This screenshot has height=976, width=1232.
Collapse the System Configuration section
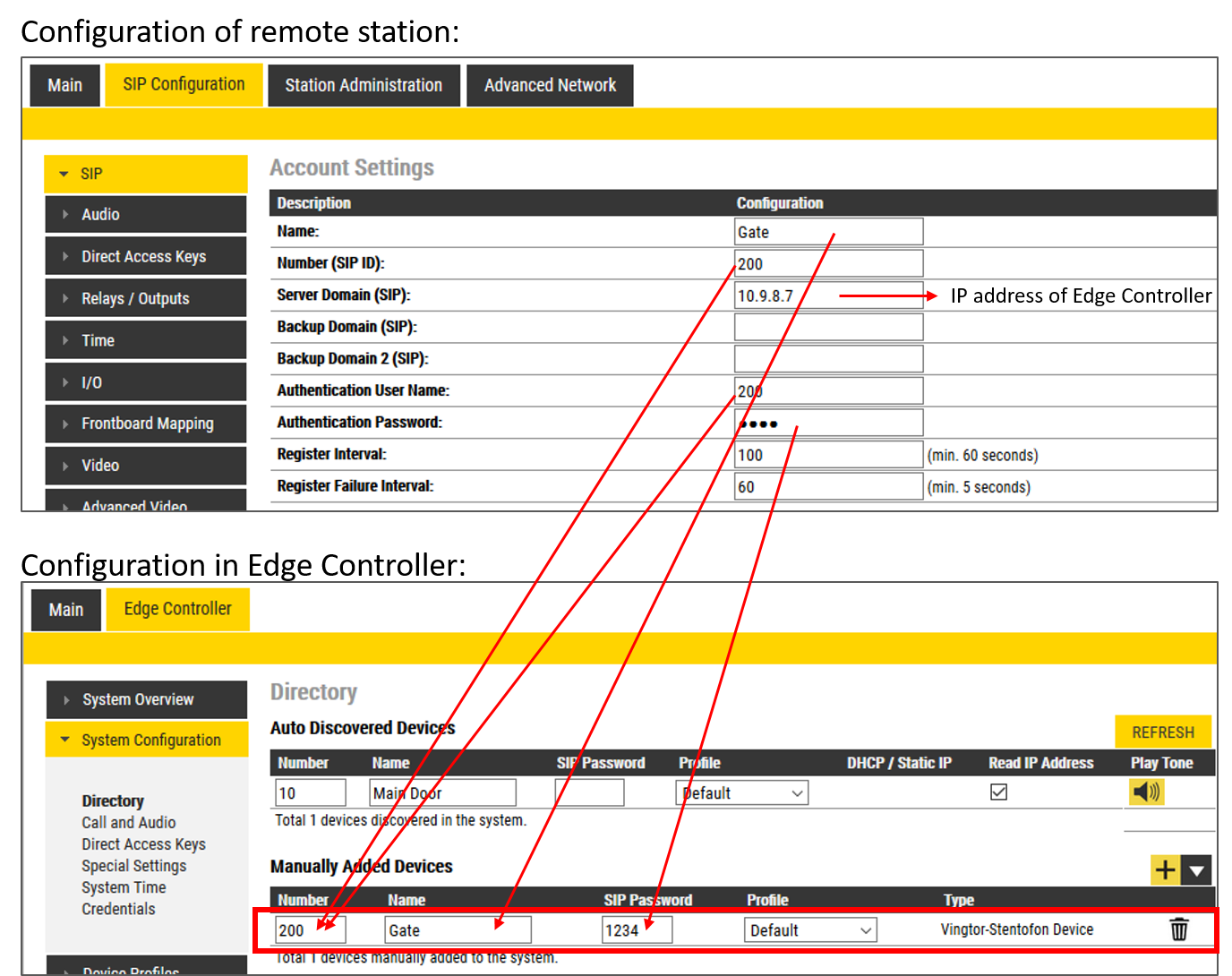click(147, 741)
